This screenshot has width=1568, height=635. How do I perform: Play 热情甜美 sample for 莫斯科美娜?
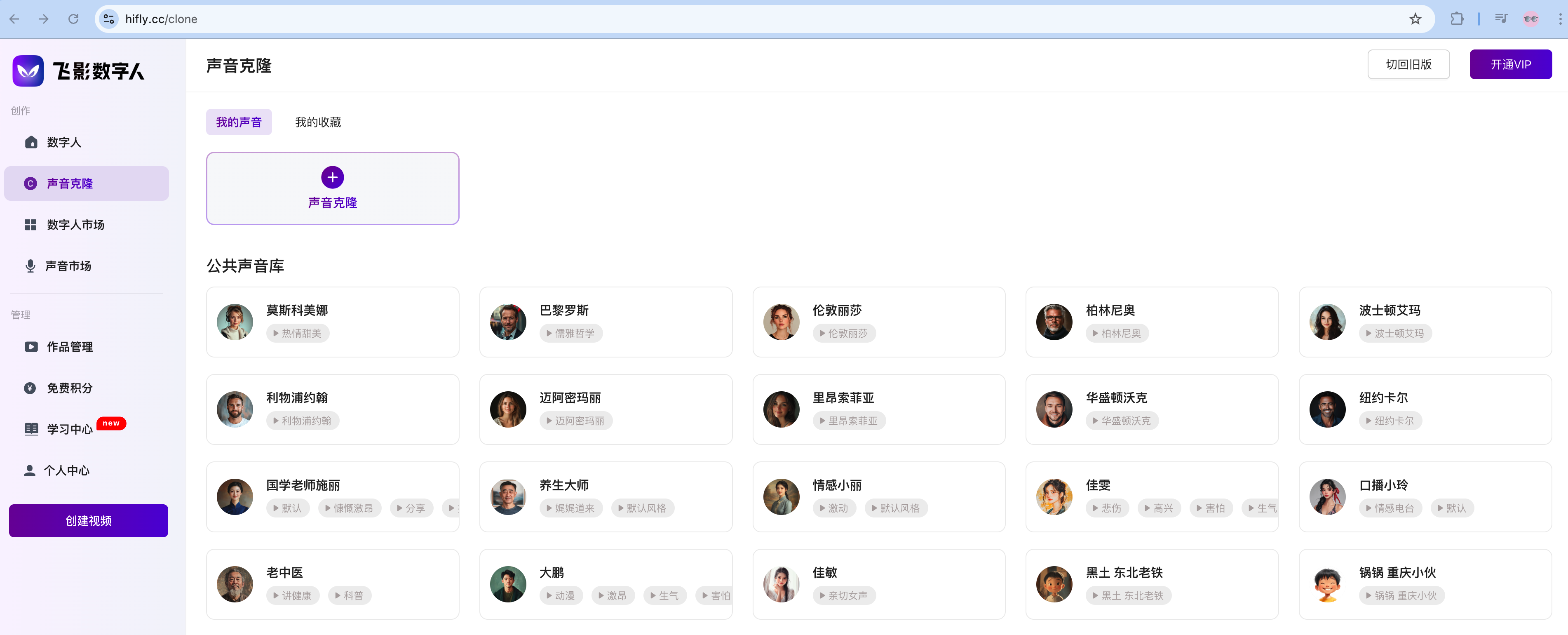coord(297,333)
